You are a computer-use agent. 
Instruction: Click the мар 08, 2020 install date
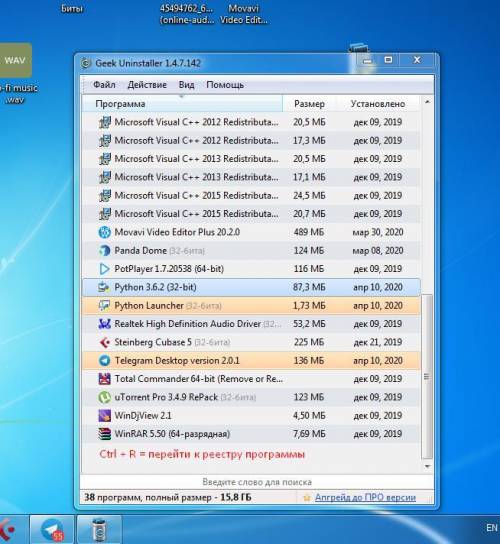click(378, 250)
